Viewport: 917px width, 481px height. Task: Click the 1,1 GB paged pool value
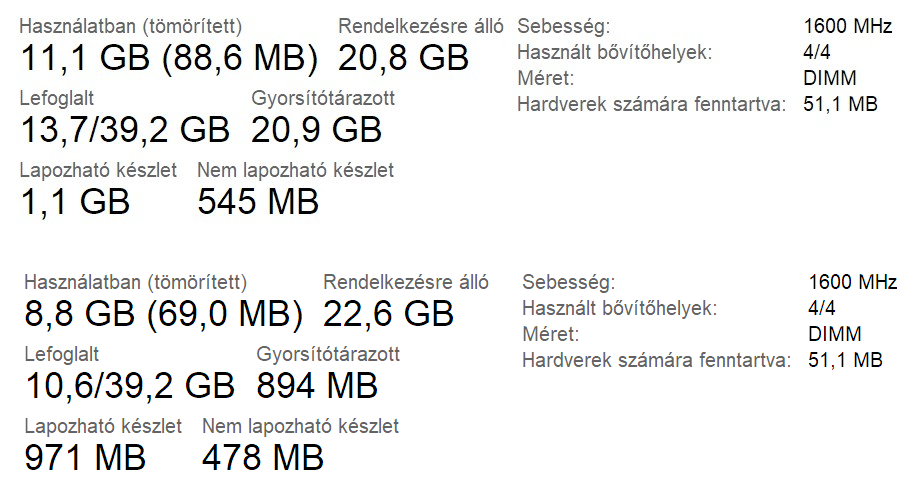coord(75,201)
